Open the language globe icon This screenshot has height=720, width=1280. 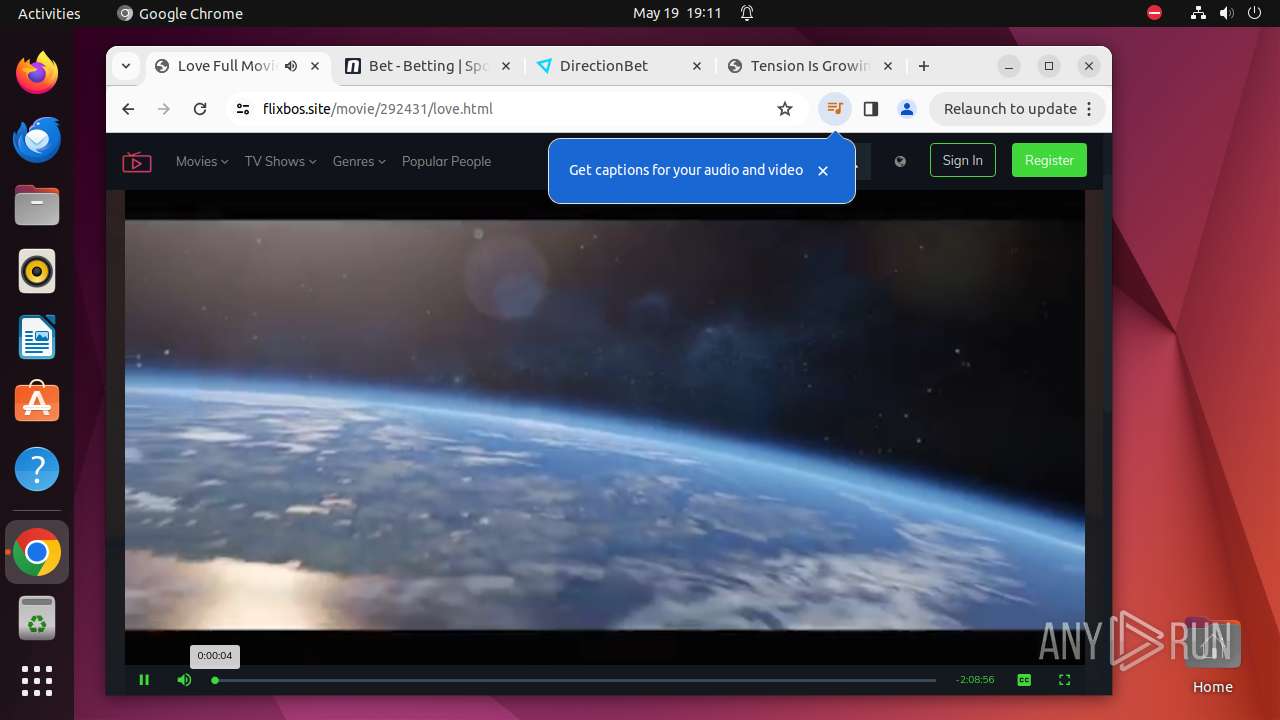click(x=900, y=161)
